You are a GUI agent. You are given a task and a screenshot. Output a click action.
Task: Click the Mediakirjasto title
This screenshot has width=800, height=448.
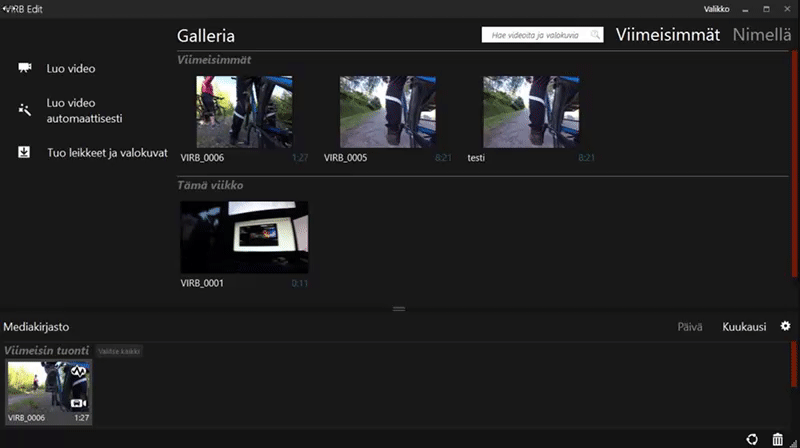point(36,327)
